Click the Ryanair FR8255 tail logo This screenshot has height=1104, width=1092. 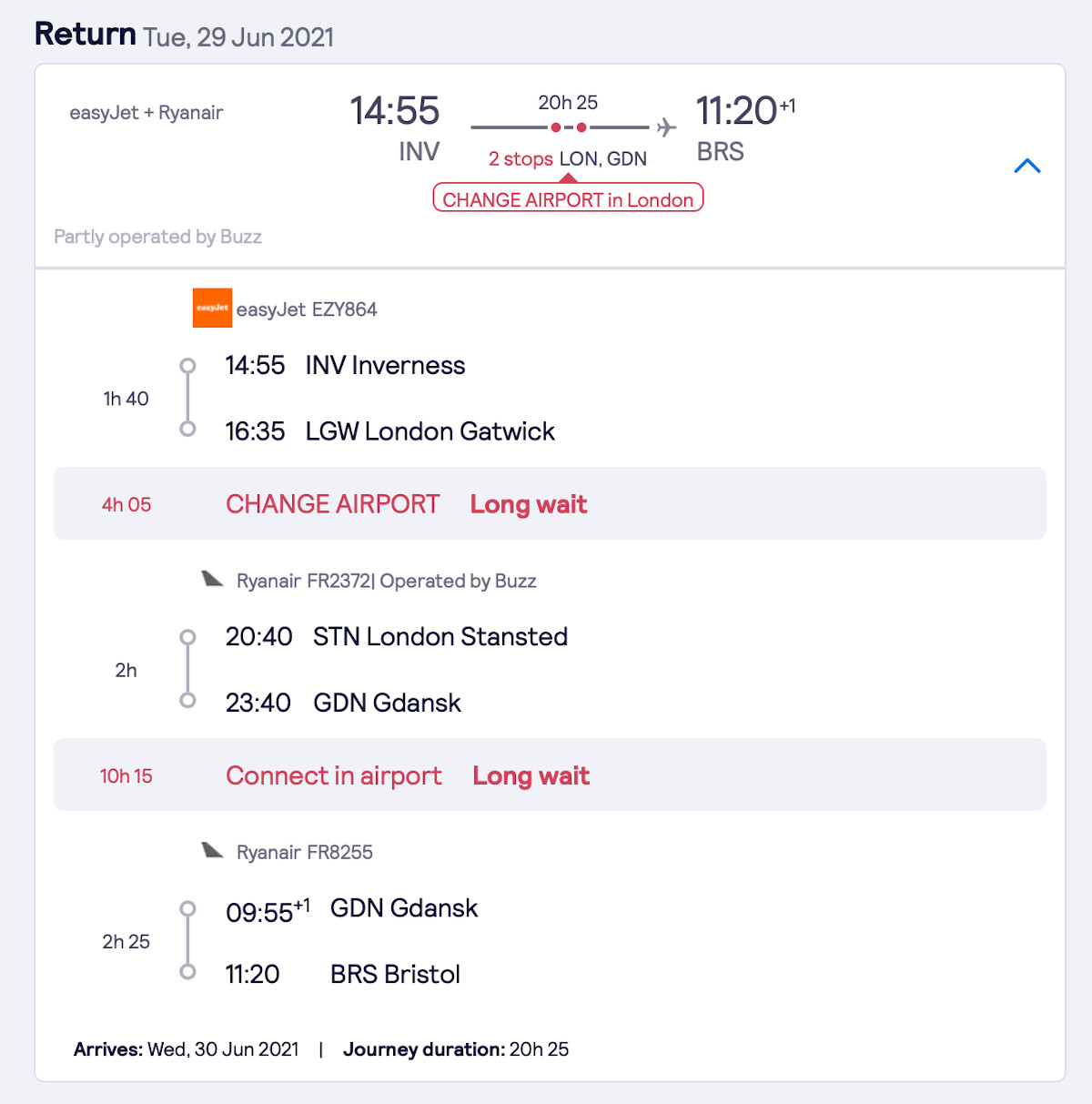(213, 851)
